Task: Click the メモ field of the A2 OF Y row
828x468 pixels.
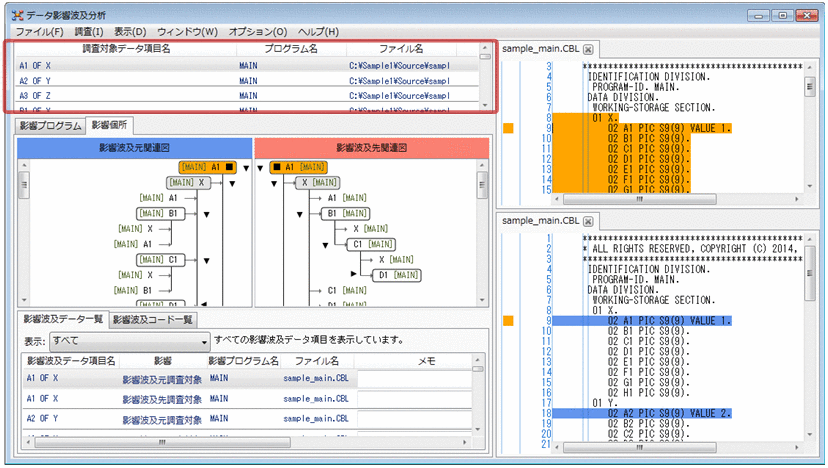Action: click(x=415, y=419)
